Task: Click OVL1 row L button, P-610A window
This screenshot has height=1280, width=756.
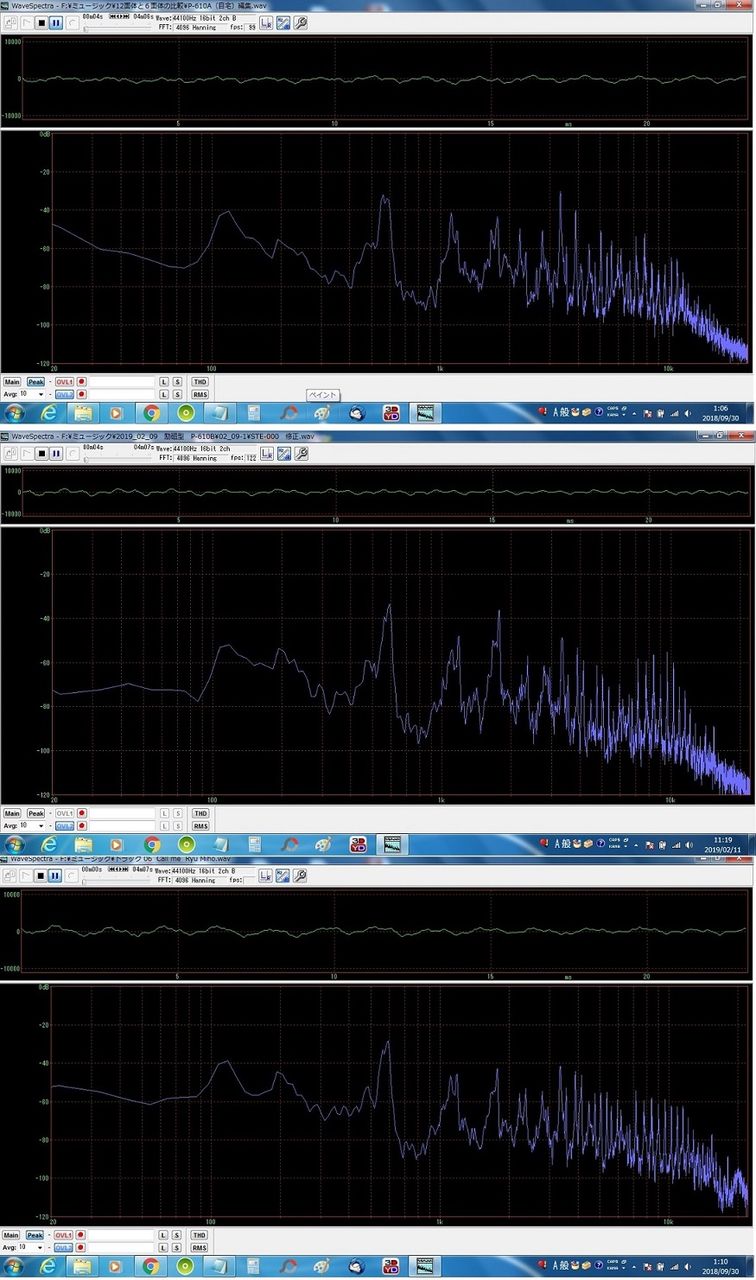Action: pyautogui.click(x=163, y=381)
